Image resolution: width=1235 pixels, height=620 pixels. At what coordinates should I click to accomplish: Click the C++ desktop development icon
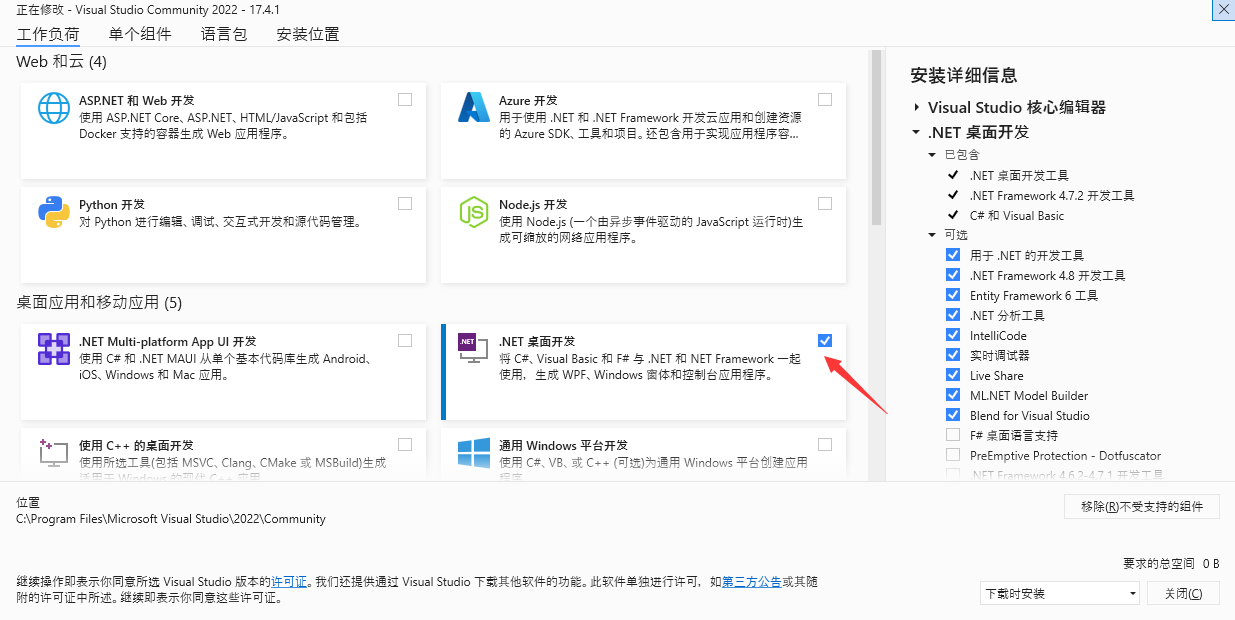(x=54, y=452)
